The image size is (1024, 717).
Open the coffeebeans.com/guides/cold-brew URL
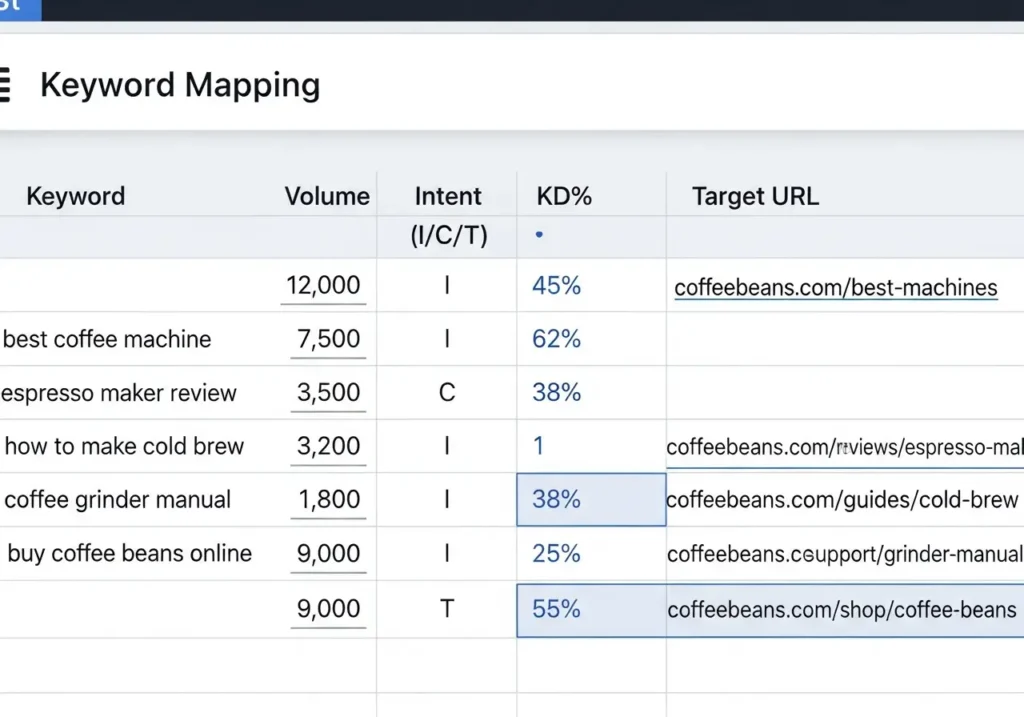click(841, 500)
